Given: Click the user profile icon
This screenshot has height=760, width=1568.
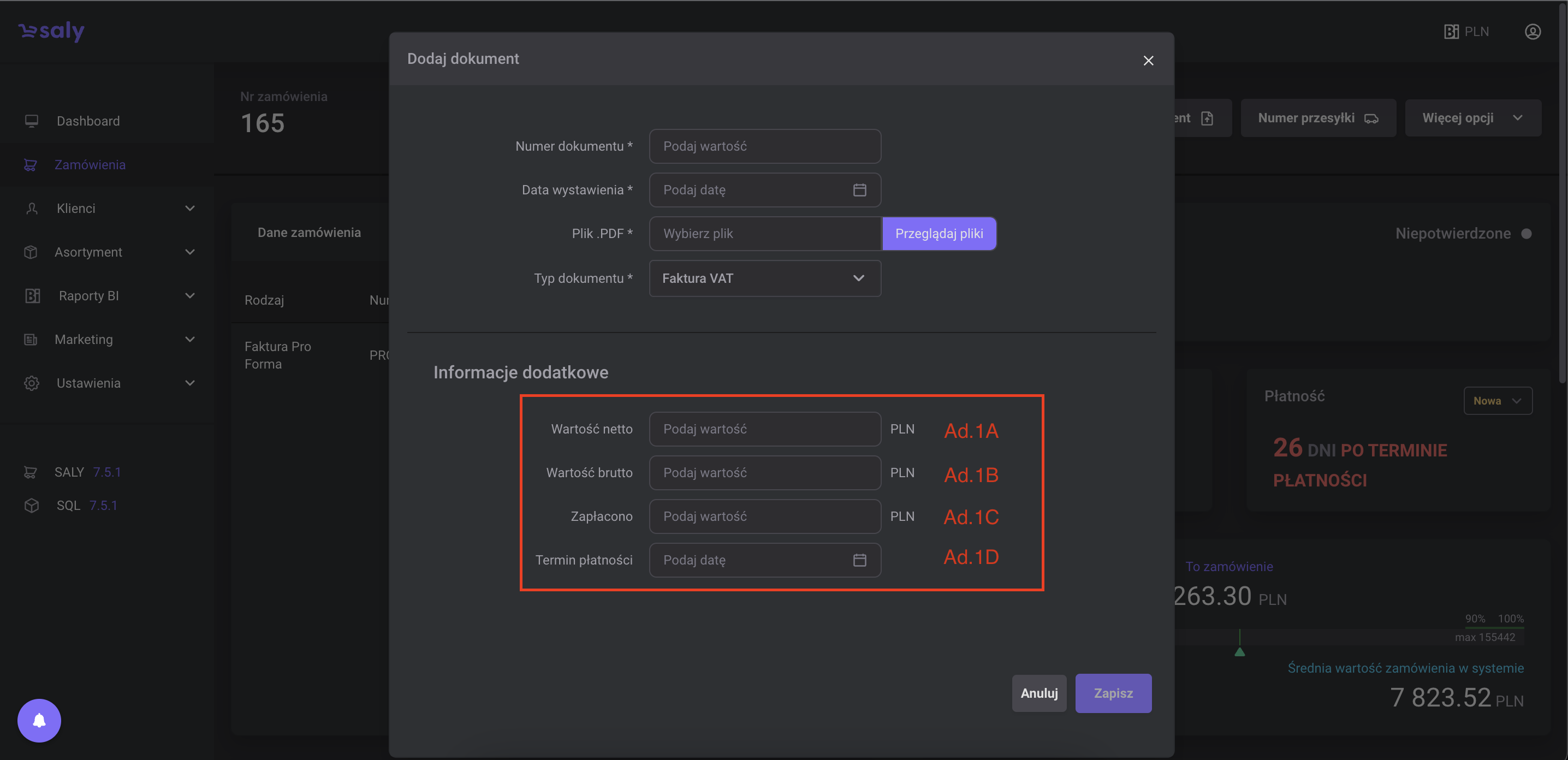Looking at the screenshot, I should (1532, 32).
